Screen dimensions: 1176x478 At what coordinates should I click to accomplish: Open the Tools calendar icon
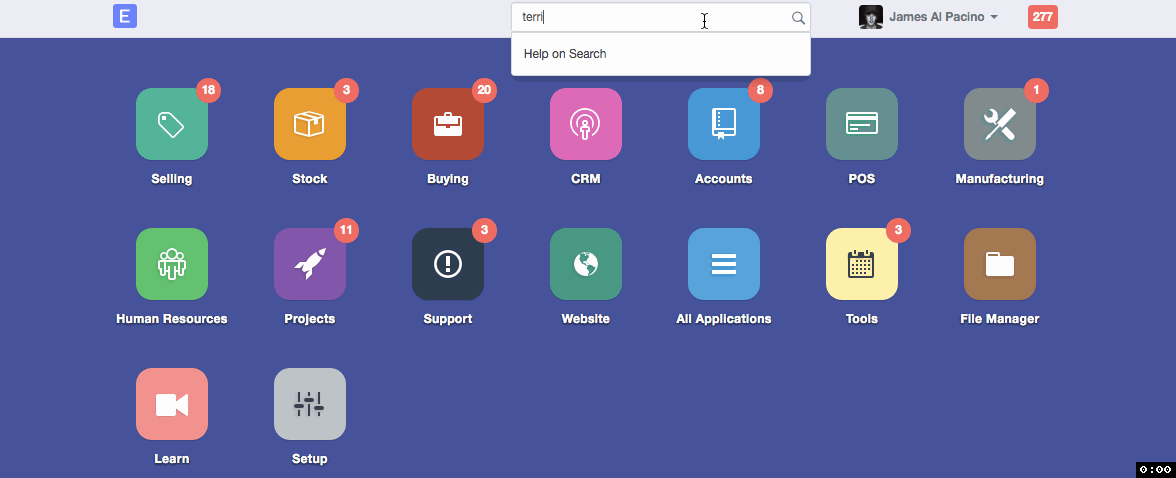tap(862, 264)
